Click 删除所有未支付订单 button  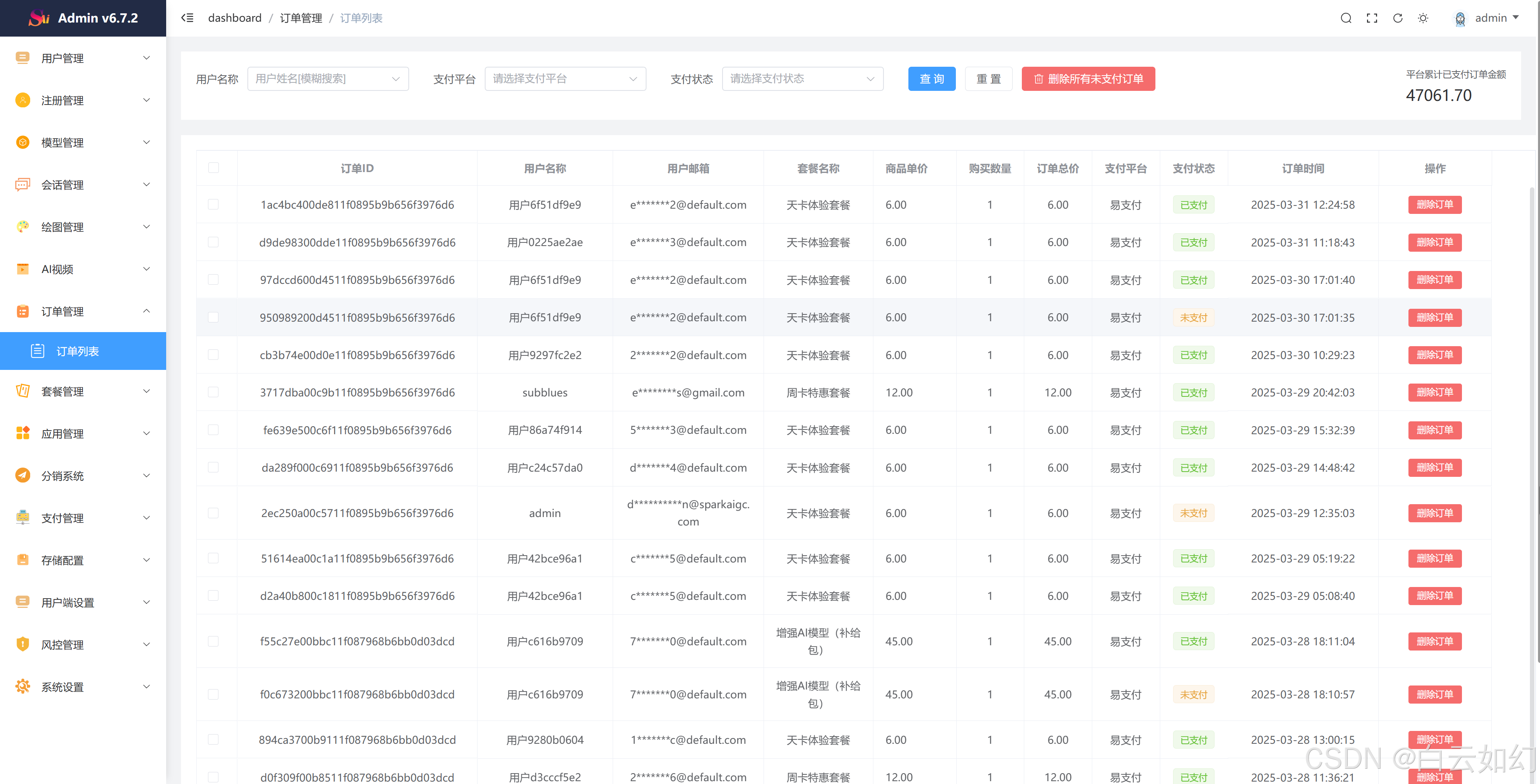pos(1088,79)
